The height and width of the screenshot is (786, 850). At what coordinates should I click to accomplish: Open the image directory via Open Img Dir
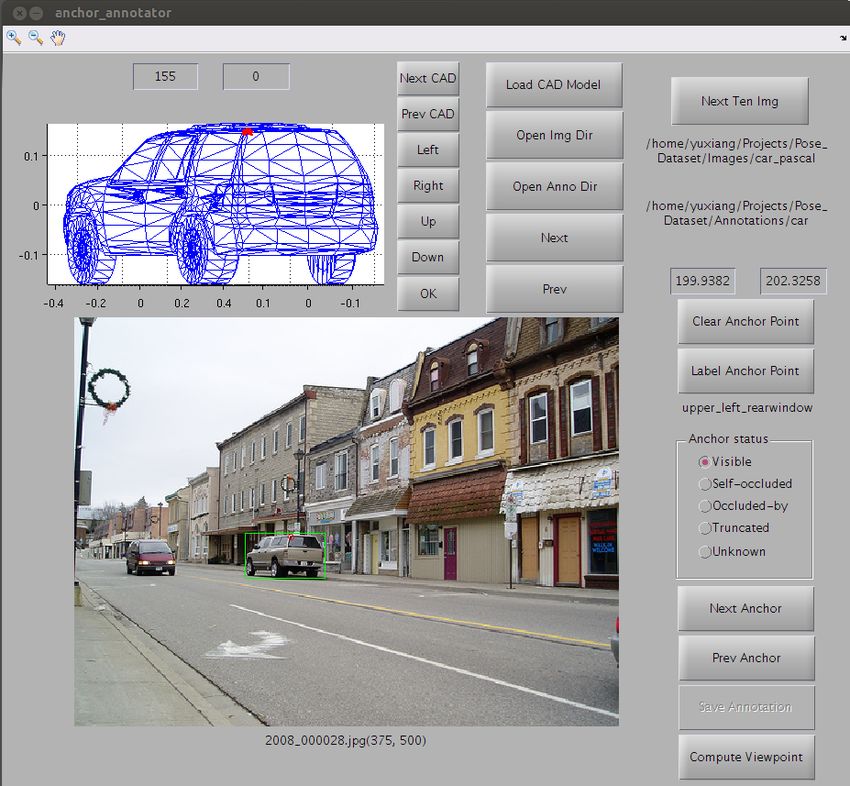tap(554, 135)
